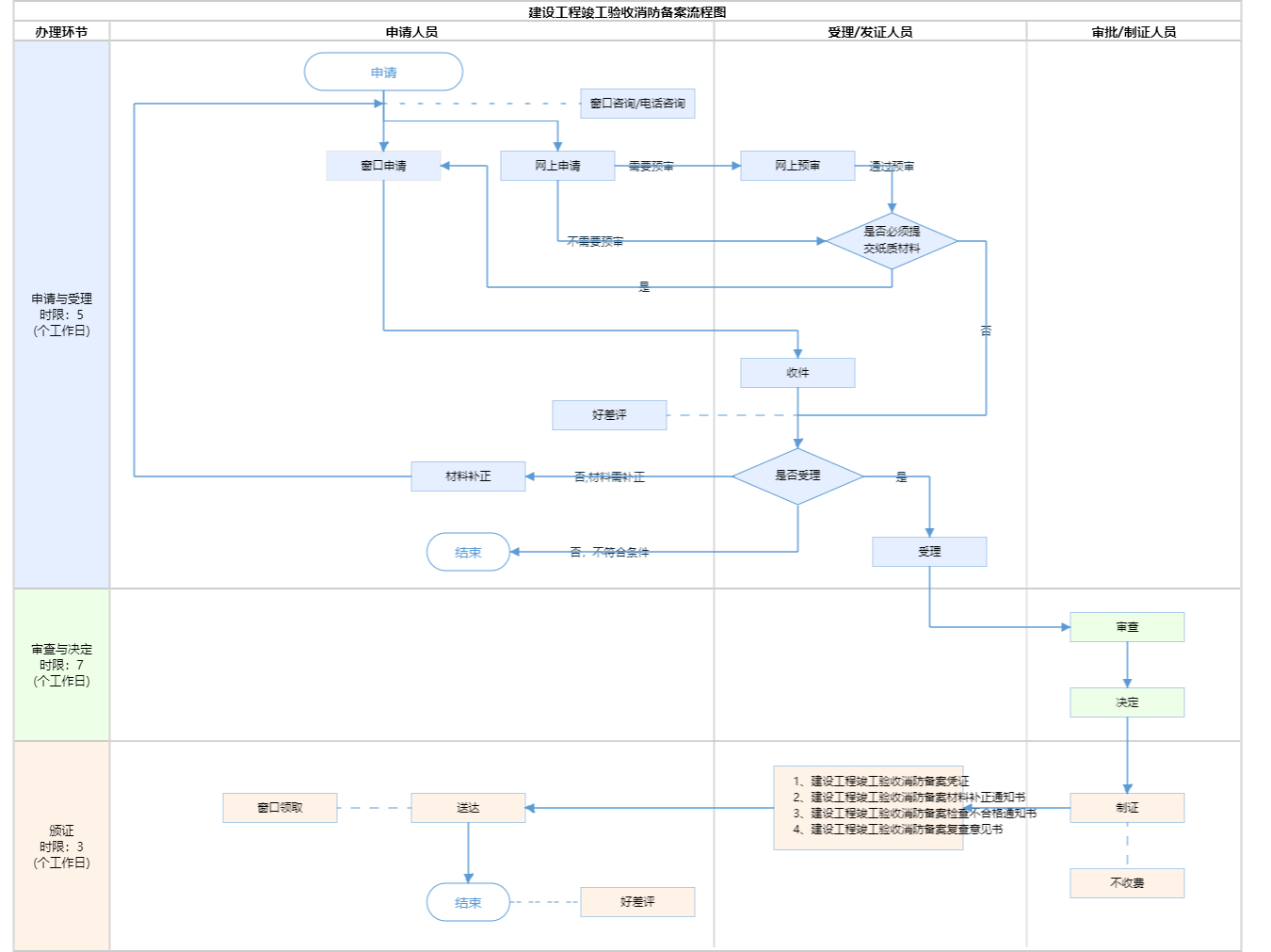Click the green 审查 box

[1127, 627]
